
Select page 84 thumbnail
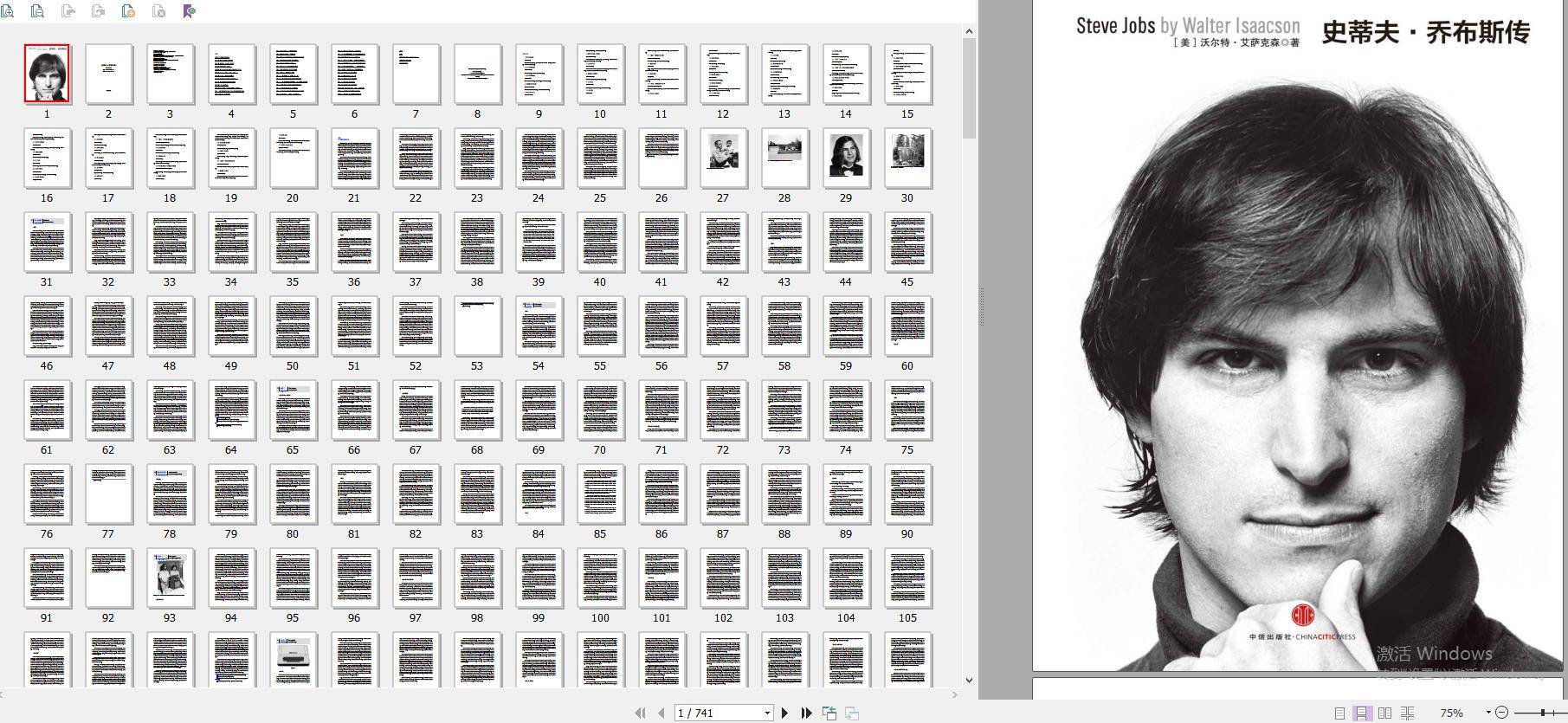539,494
